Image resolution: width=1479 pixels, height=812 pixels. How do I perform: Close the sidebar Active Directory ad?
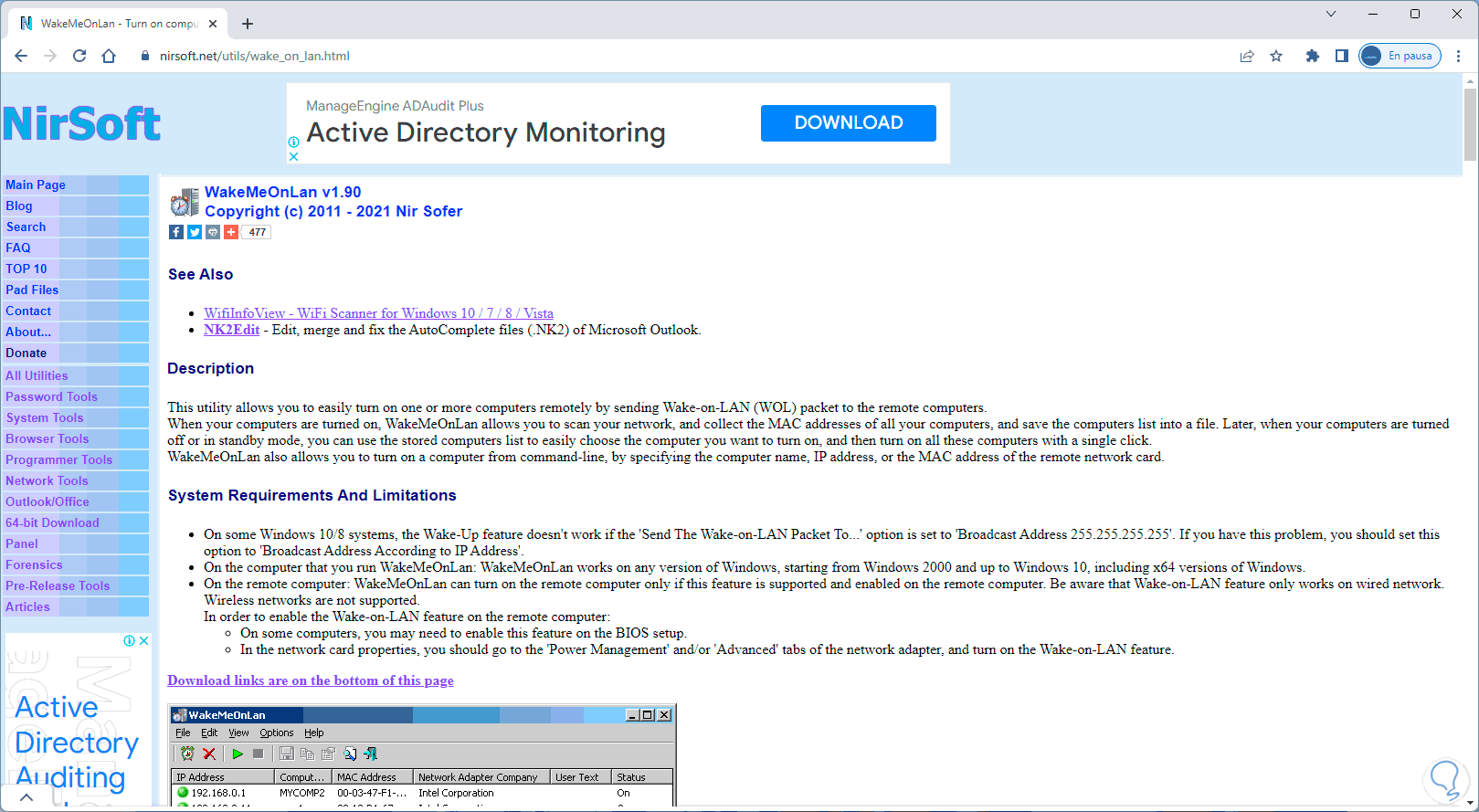tap(143, 641)
